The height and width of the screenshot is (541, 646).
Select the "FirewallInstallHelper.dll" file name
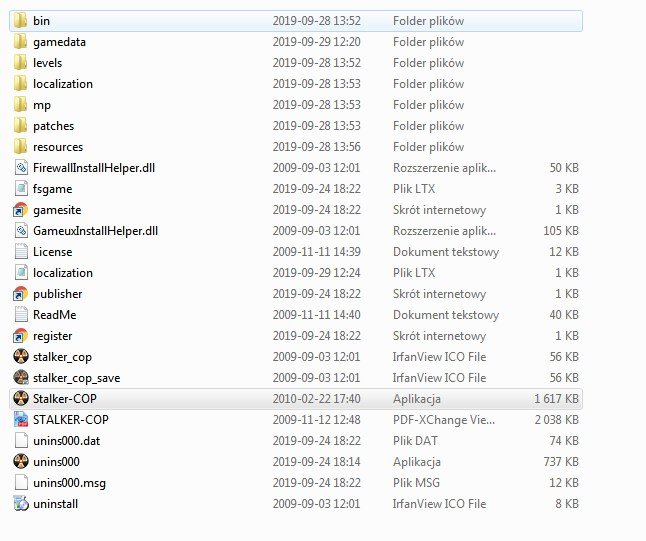(x=94, y=168)
